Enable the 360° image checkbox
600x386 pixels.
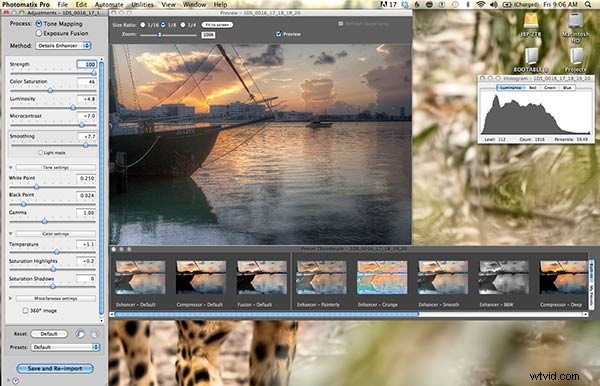(x=25, y=311)
